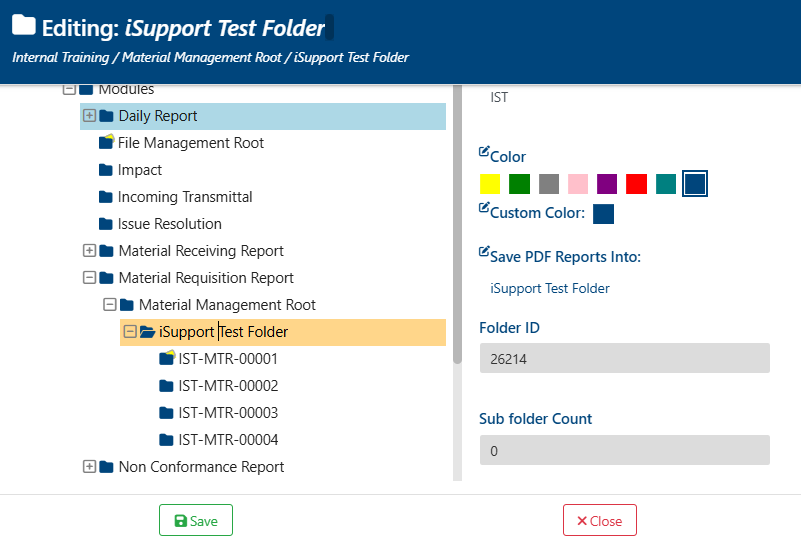The height and width of the screenshot is (549, 801).
Task: Expand the Non Conformance Report node
Action: point(89,467)
